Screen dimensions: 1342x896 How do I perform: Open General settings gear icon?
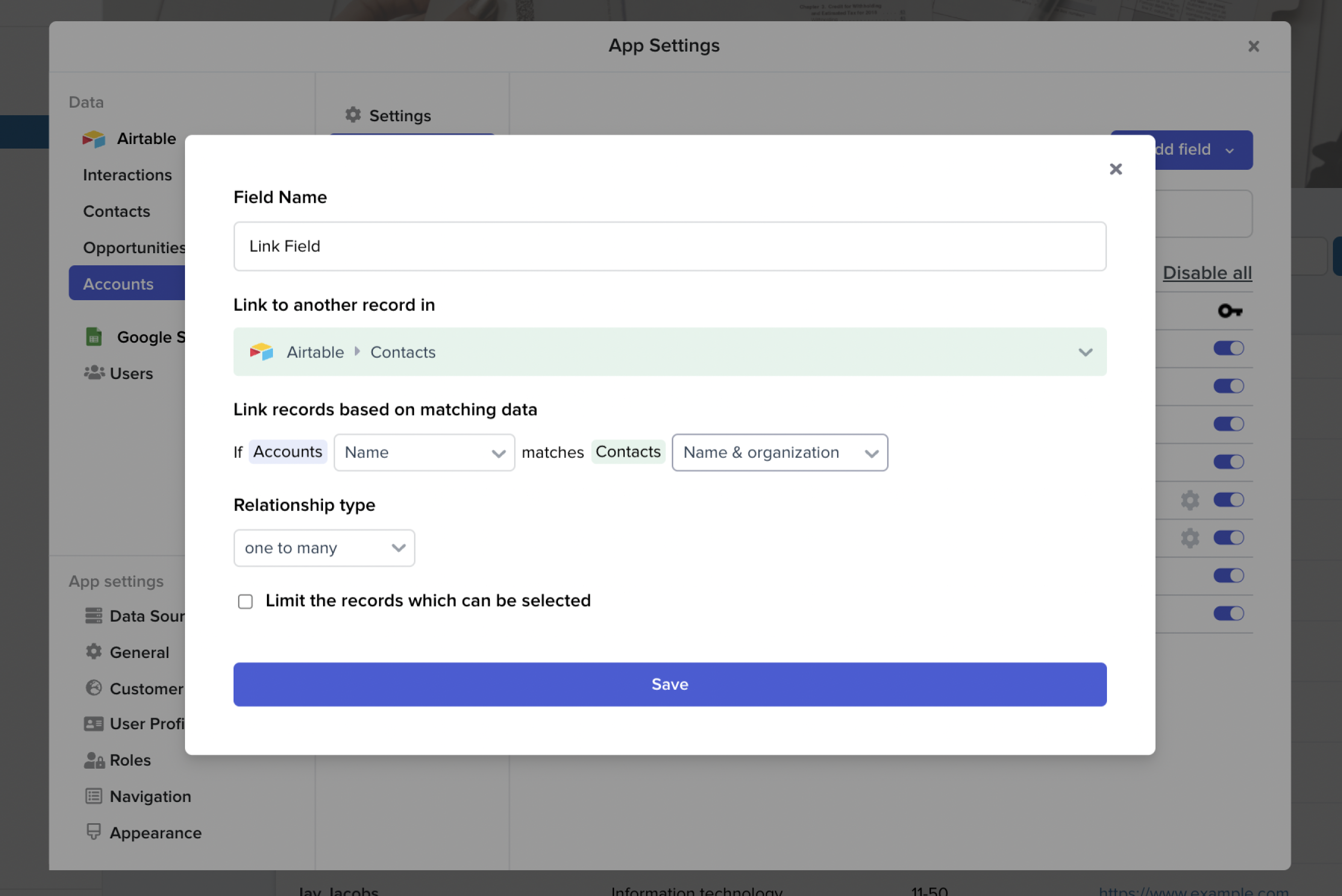click(93, 651)
